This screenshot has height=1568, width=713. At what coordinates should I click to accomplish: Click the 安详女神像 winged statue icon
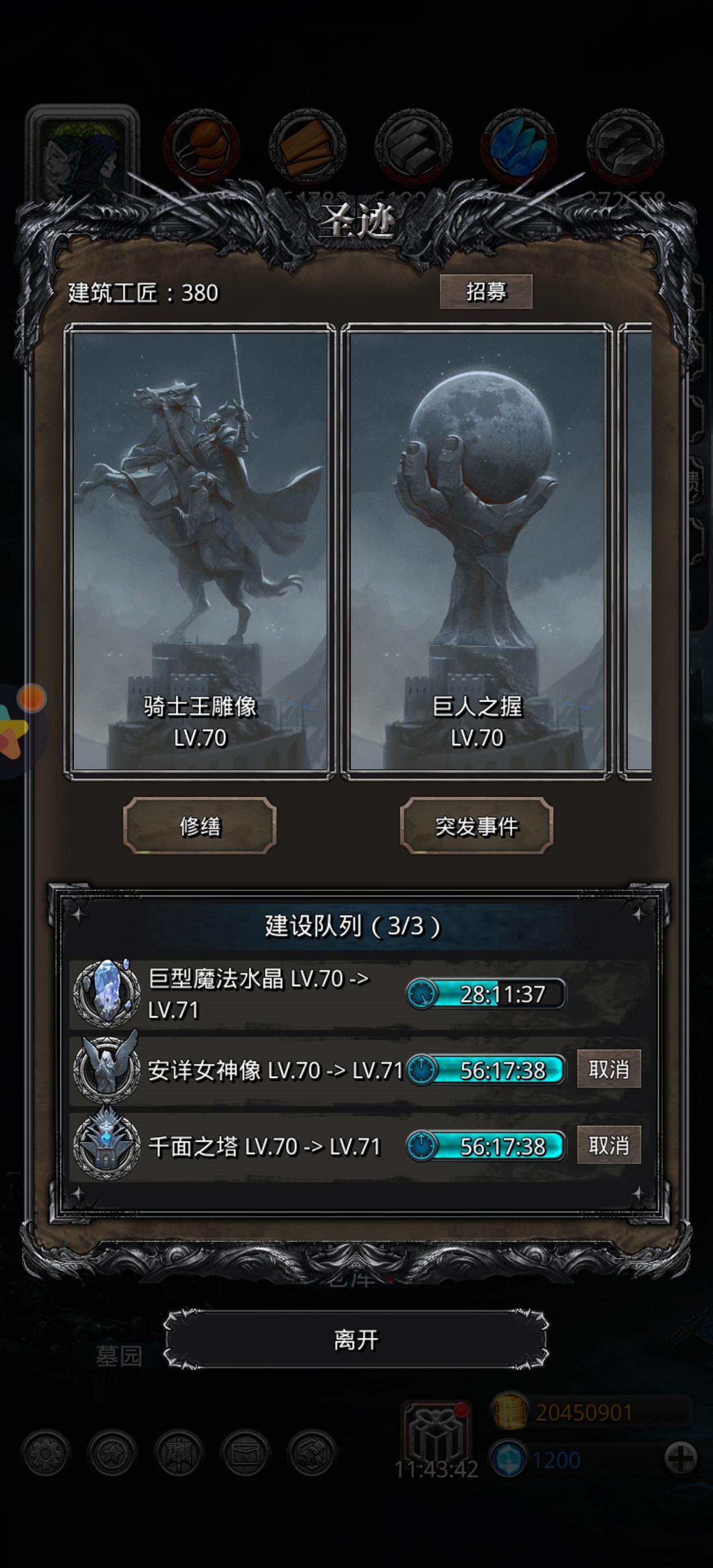[x=107, y=1069]
